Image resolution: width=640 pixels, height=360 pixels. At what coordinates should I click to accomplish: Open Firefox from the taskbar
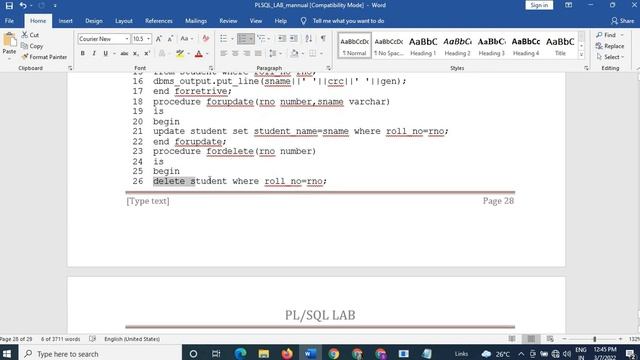pyautogui.click(x=287, y=354)
